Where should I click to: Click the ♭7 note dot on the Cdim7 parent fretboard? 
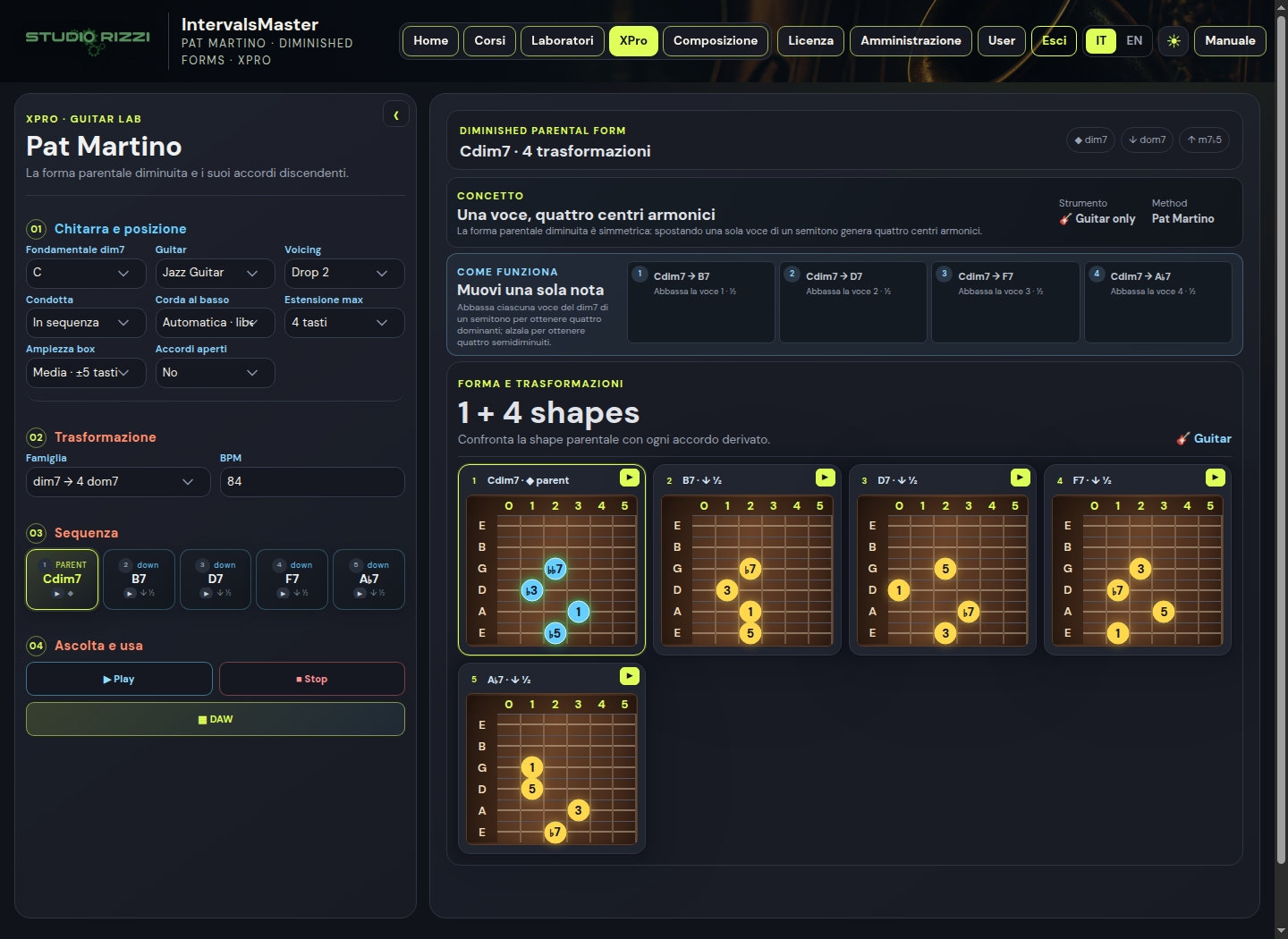[555, 569]
